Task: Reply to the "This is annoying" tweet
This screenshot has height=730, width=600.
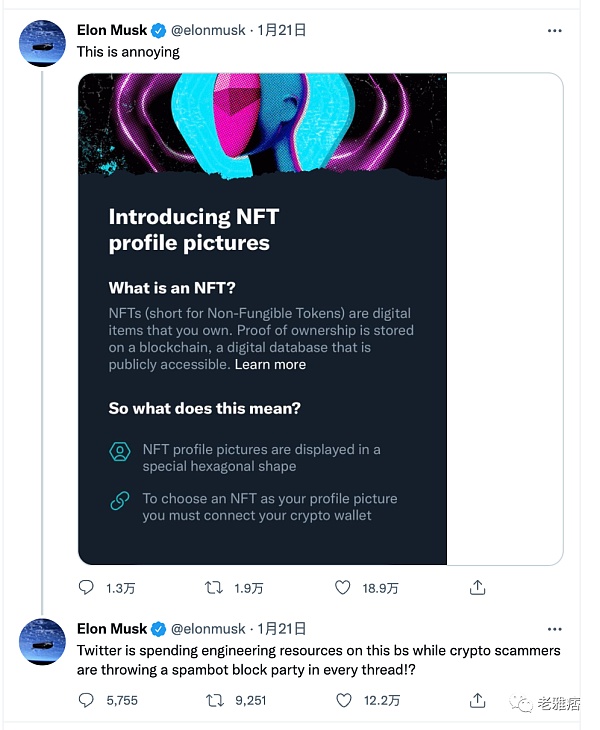Action: click(86, 588)
